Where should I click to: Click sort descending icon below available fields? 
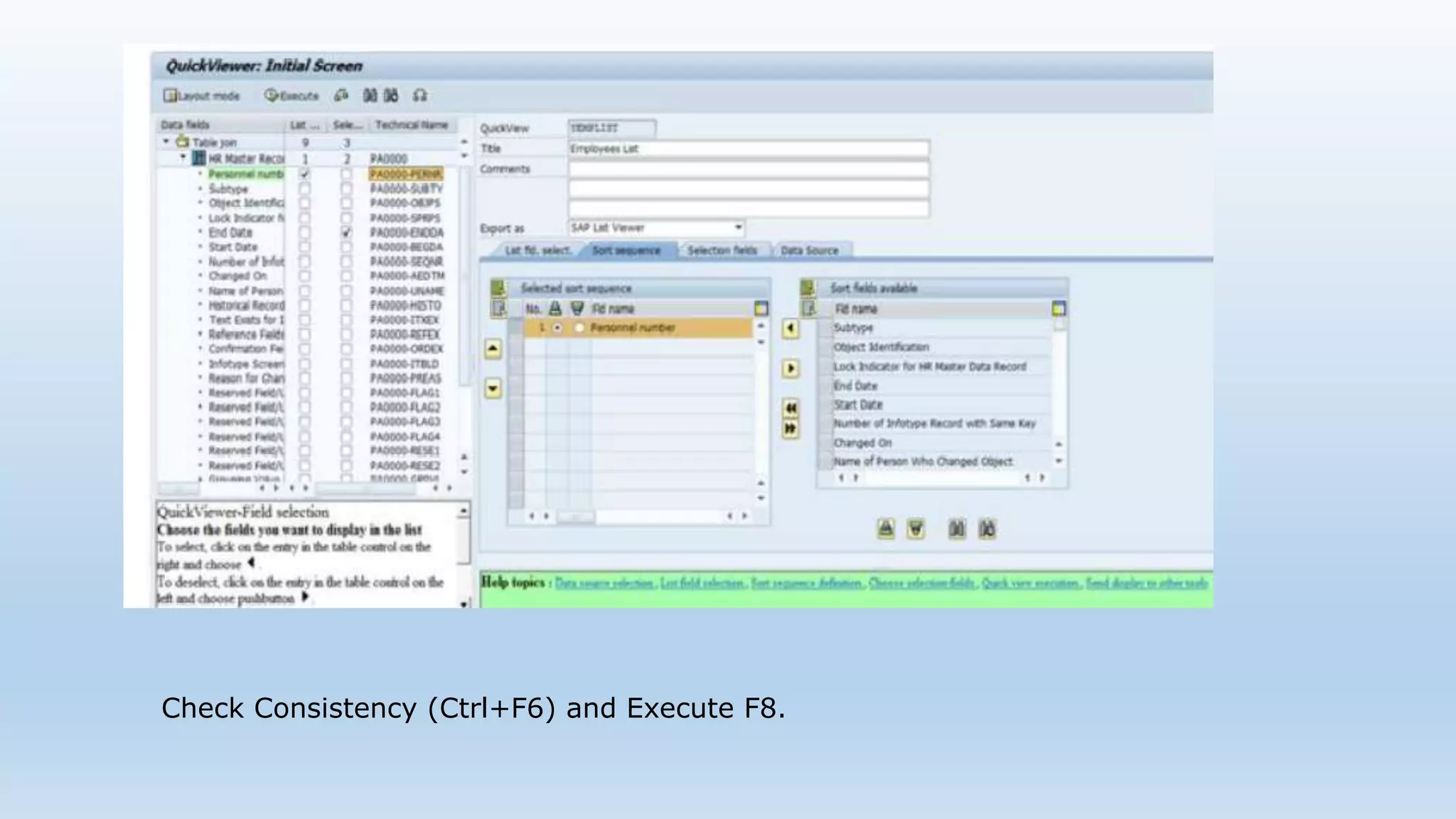click(x=916, y=529)
